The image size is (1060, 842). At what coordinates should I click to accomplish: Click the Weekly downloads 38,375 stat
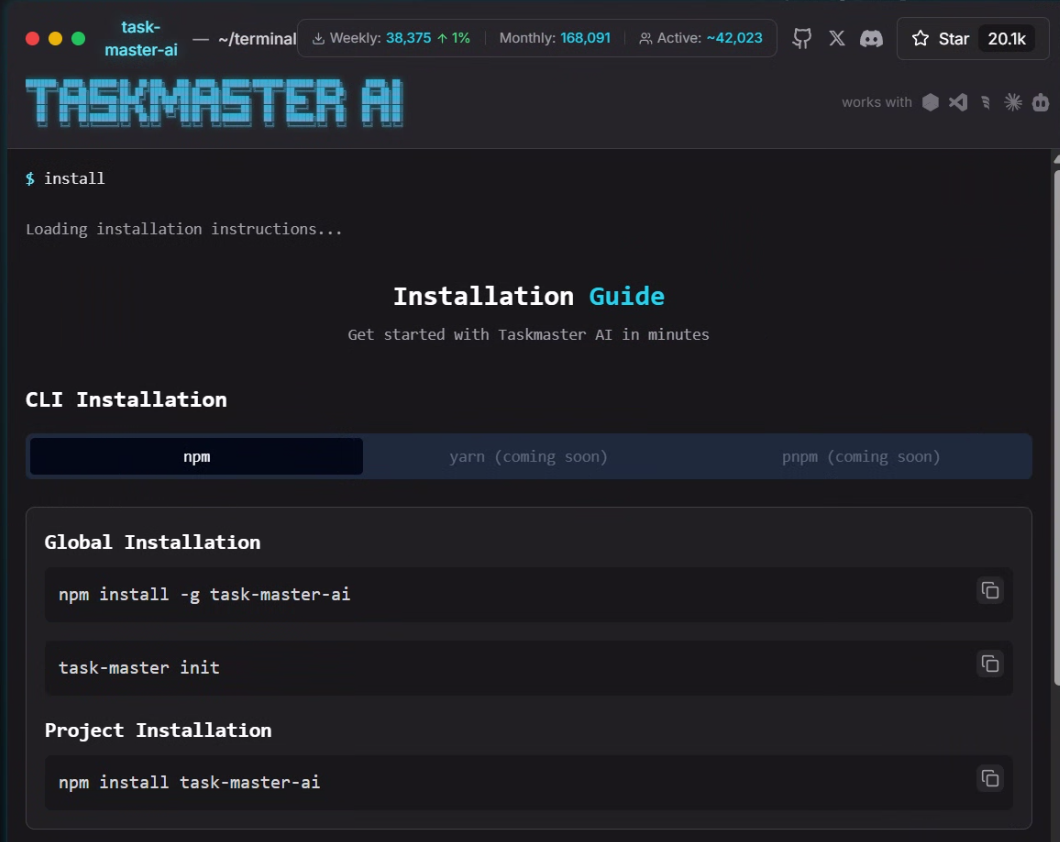tap(391, 38)
